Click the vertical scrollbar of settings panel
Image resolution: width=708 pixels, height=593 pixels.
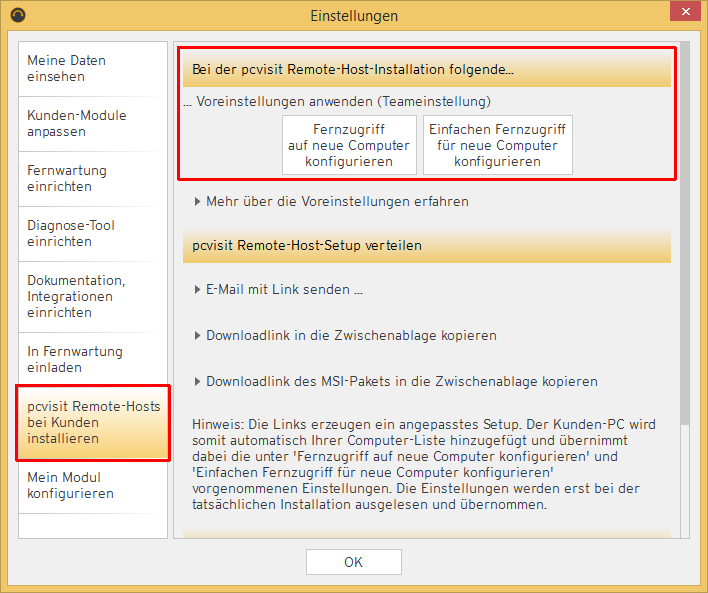pos(684,300)
